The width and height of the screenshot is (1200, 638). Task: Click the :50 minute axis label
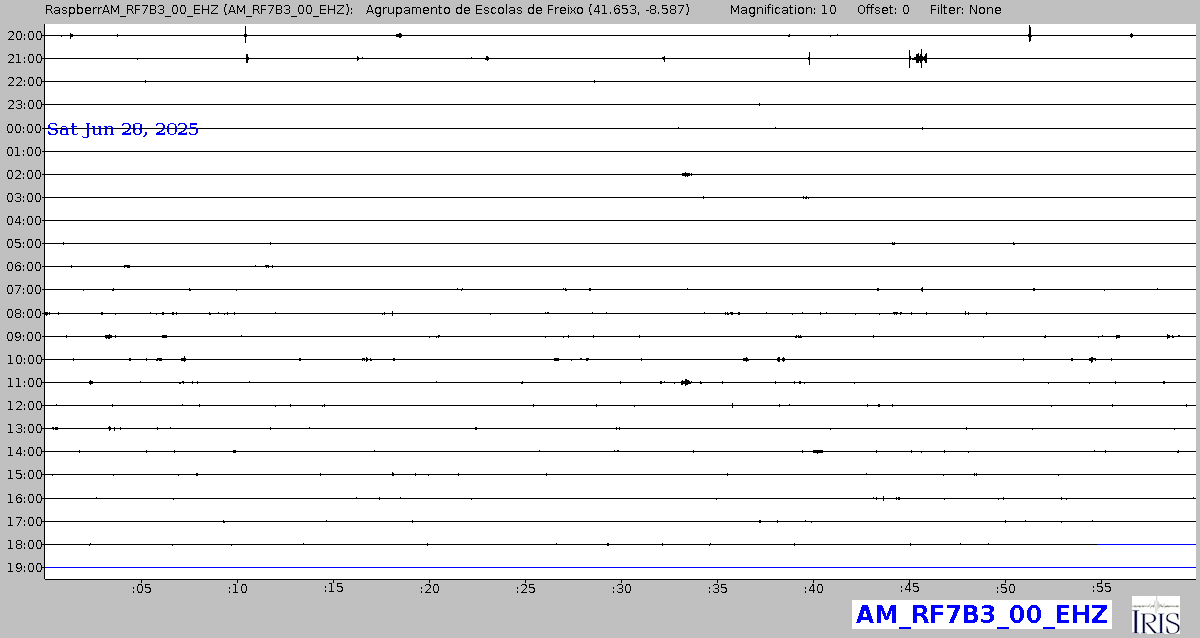click(x=1005, y=588)
